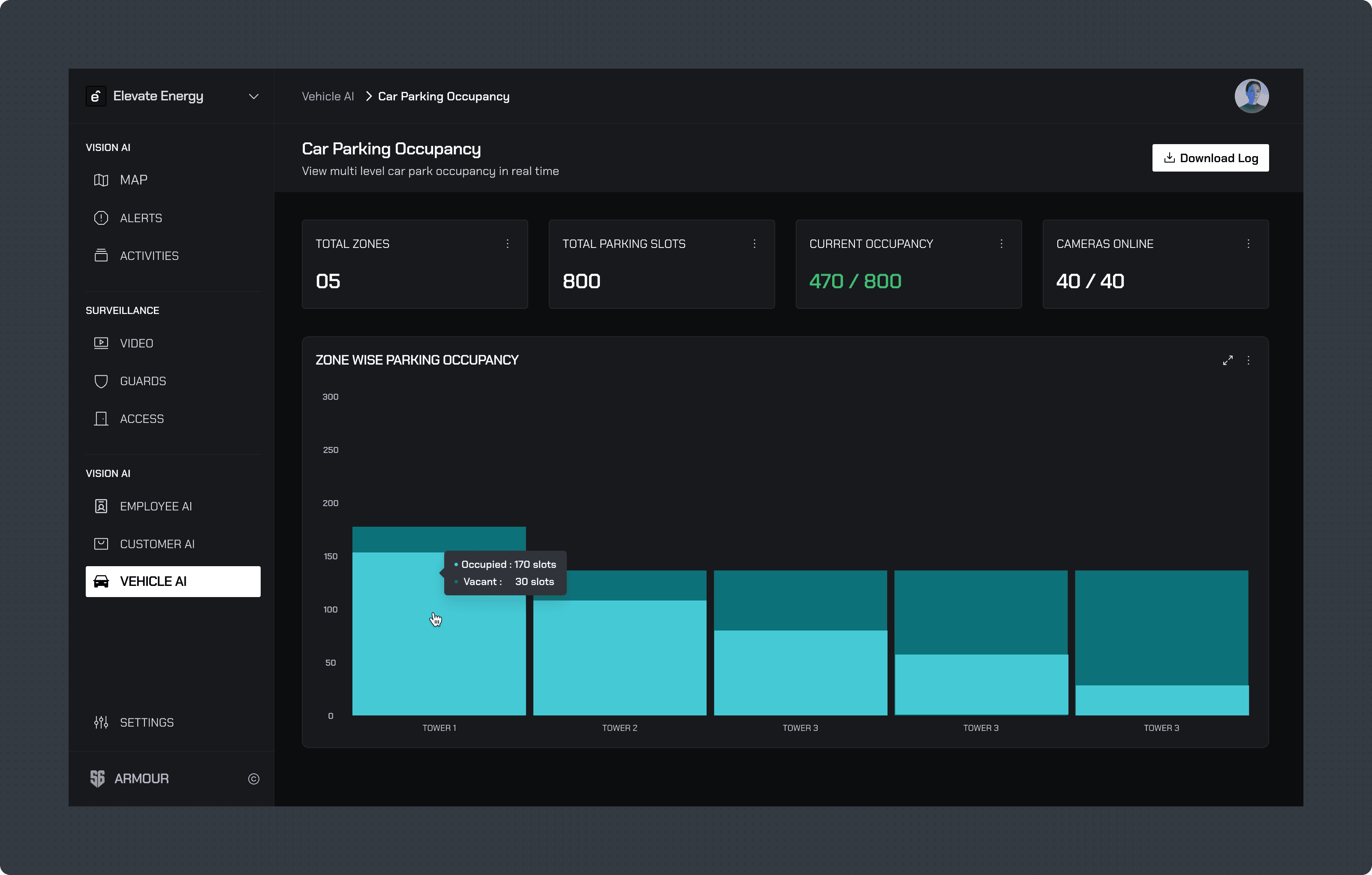This screenshot has width=1372, height=875.
Task: Open the Map icon in sidebar
Action: (x=101, y=180)
